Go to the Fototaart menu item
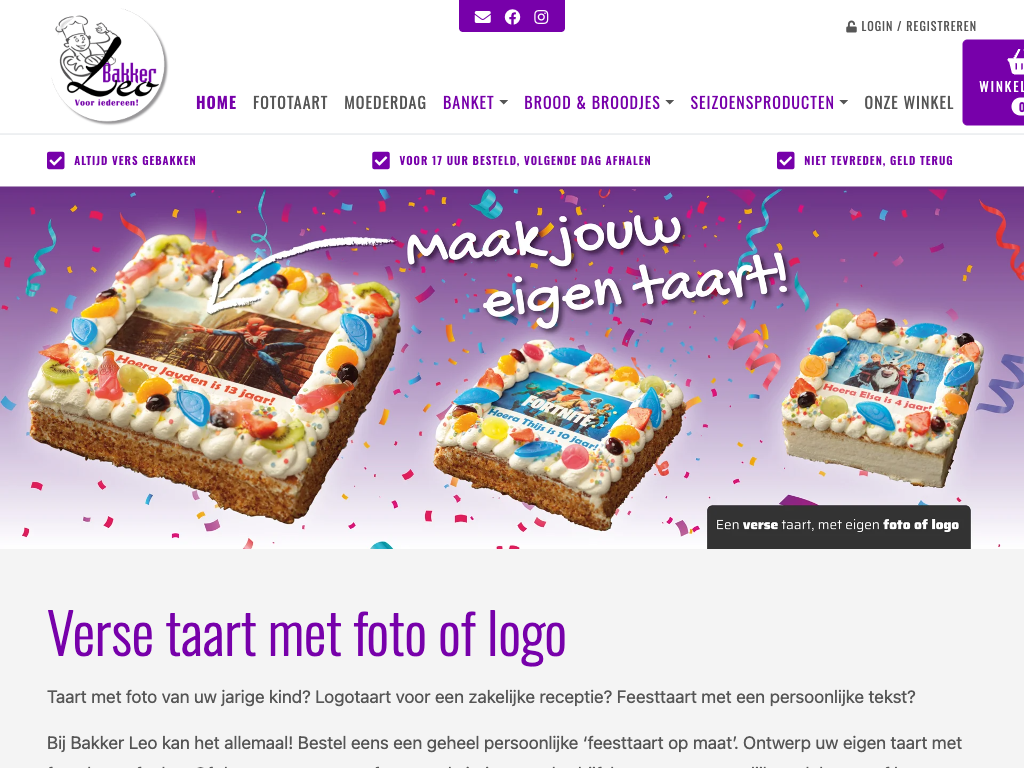This screenshot has width=1024, height=768. (290, 103)
